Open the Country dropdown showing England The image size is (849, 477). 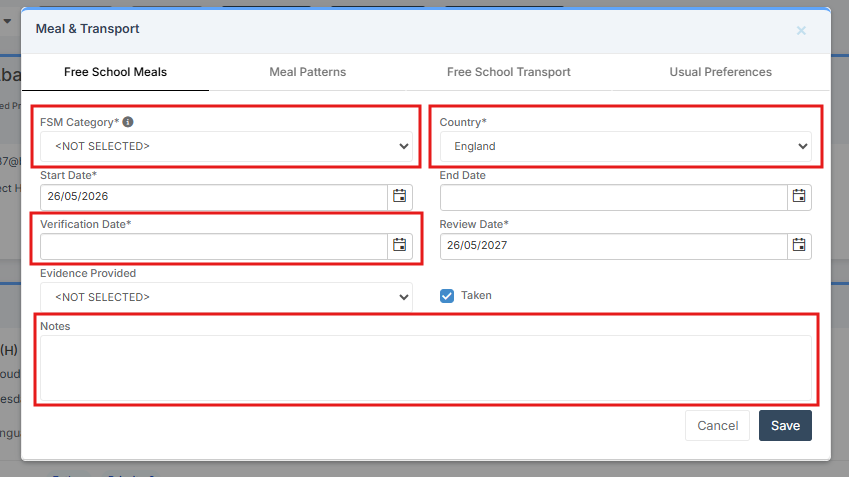[625, 146]
